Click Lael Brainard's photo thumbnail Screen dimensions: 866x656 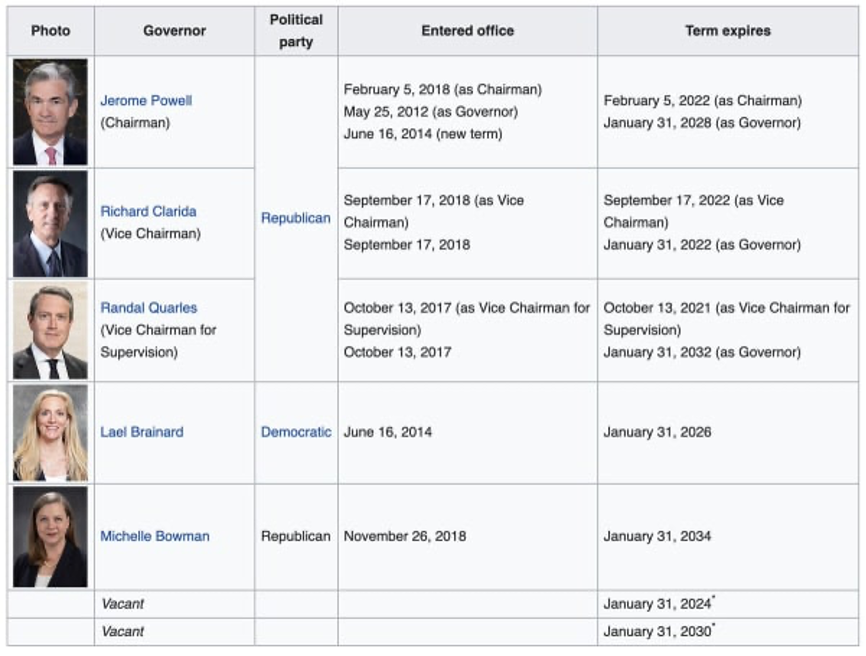(50, 433)
